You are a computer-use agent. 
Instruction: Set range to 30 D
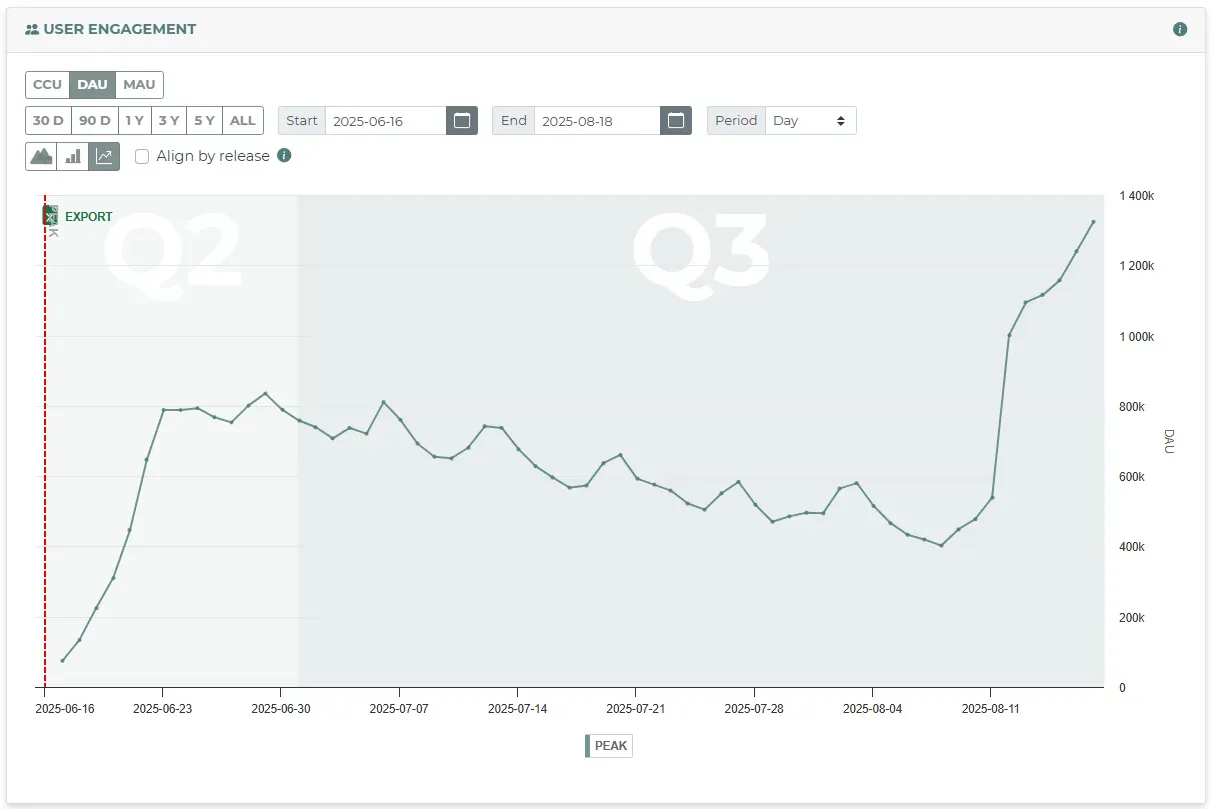(x=48, y=121)
